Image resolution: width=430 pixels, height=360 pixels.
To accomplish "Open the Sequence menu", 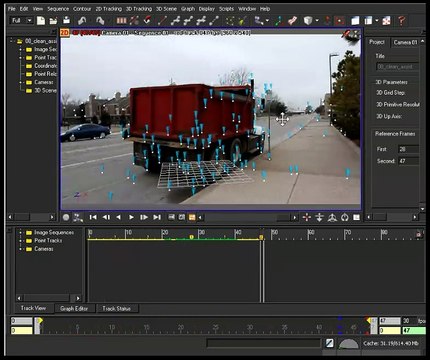I will (58, 9).
